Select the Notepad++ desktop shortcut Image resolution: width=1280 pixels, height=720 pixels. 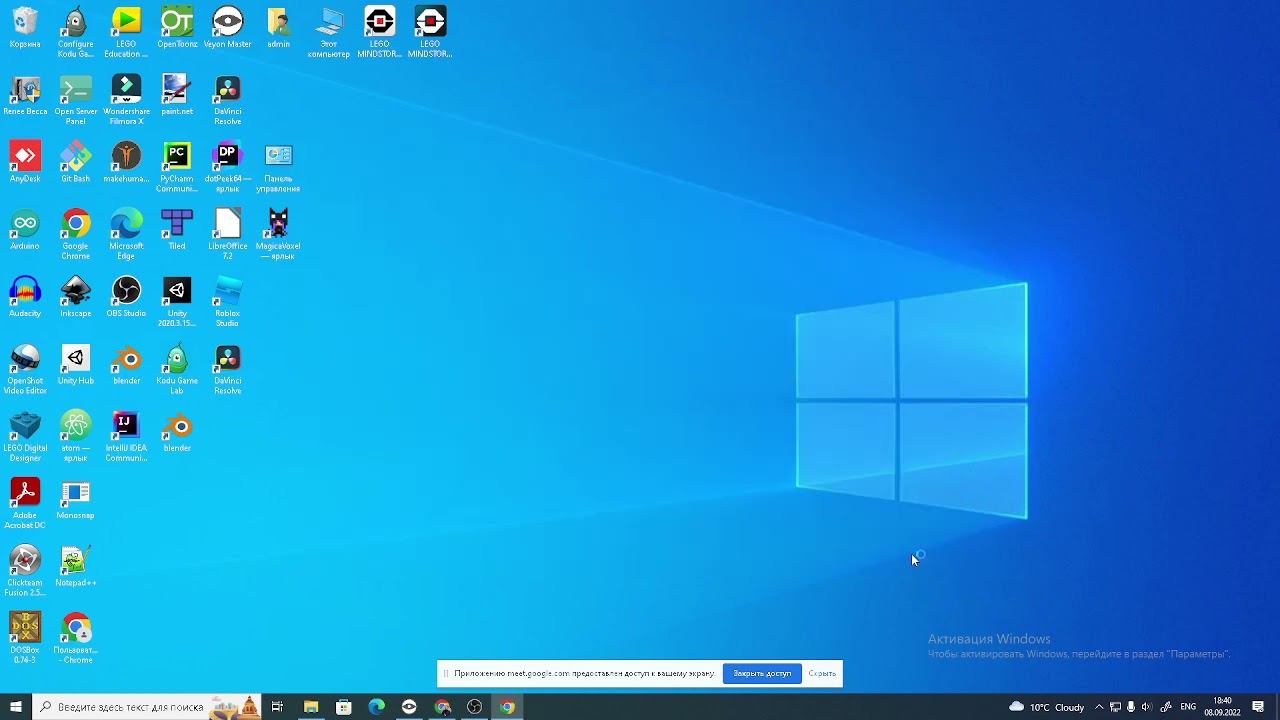[76, 564]
